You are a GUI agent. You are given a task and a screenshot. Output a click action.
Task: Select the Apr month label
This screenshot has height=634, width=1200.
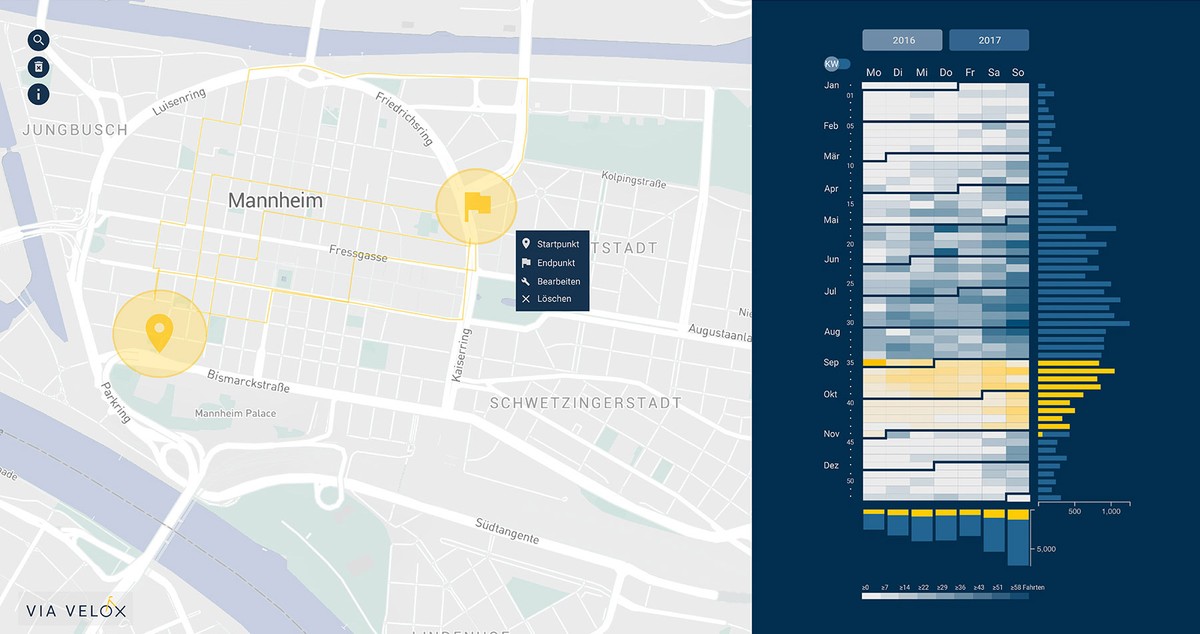pos(831,188)
